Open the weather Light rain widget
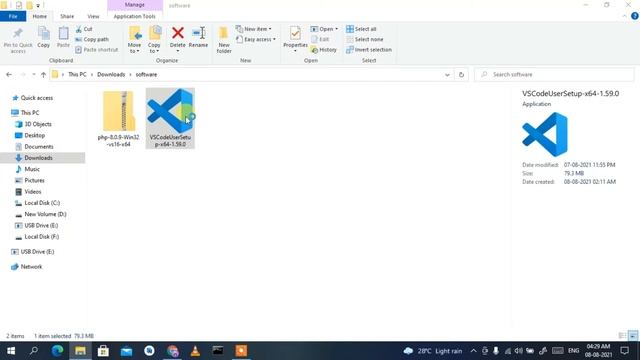Image resolution: width=640 pixels, height=360 pixels. coord(433,351)
